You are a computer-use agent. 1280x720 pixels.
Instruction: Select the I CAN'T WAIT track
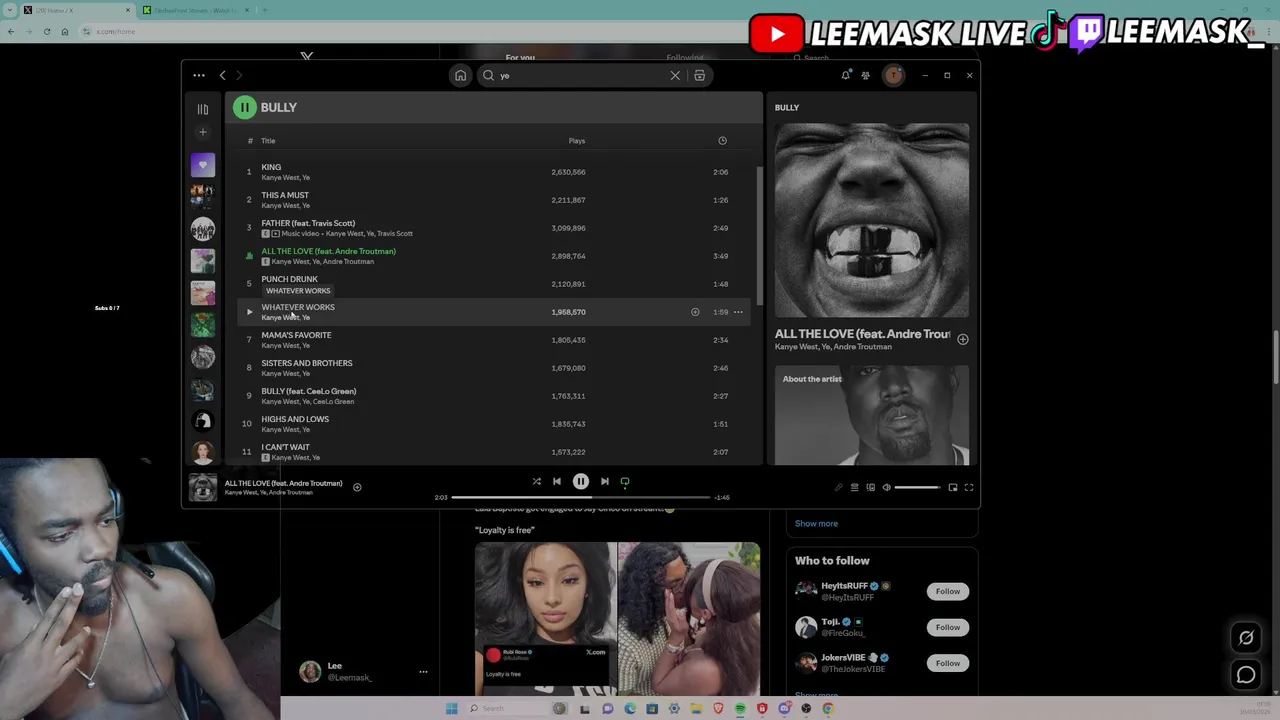point(286,447)
